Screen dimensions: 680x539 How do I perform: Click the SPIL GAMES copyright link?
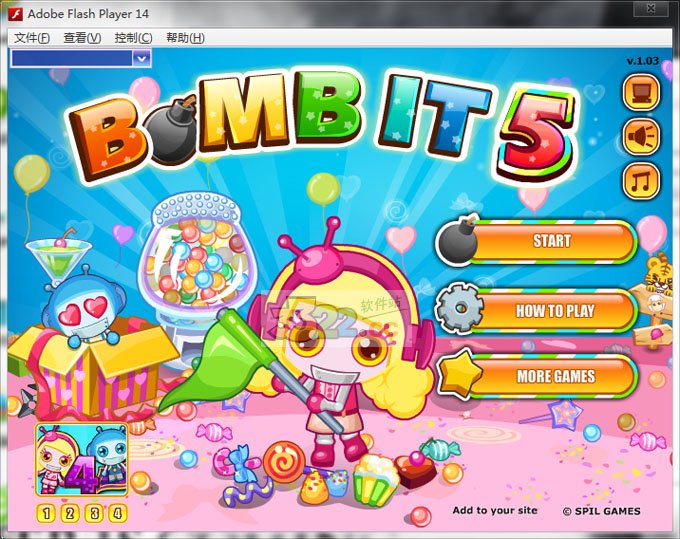point(602,511)
